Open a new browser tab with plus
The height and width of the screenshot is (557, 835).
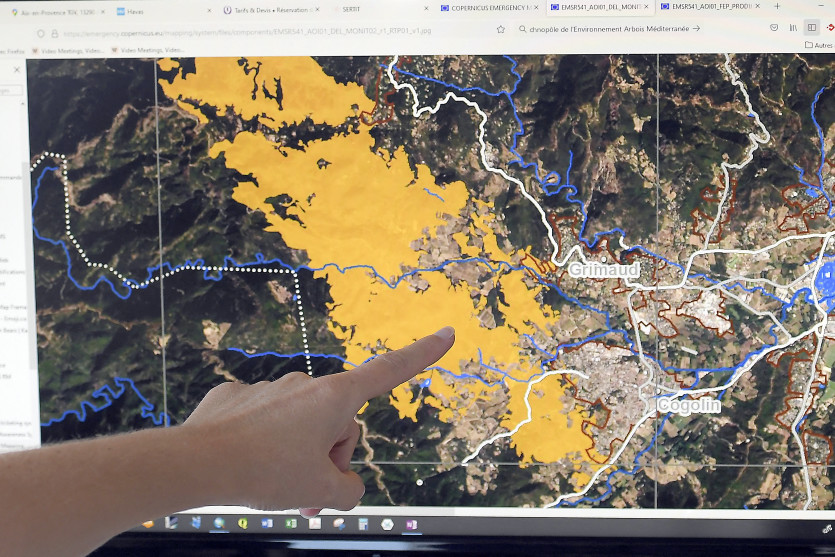[776, 6]
